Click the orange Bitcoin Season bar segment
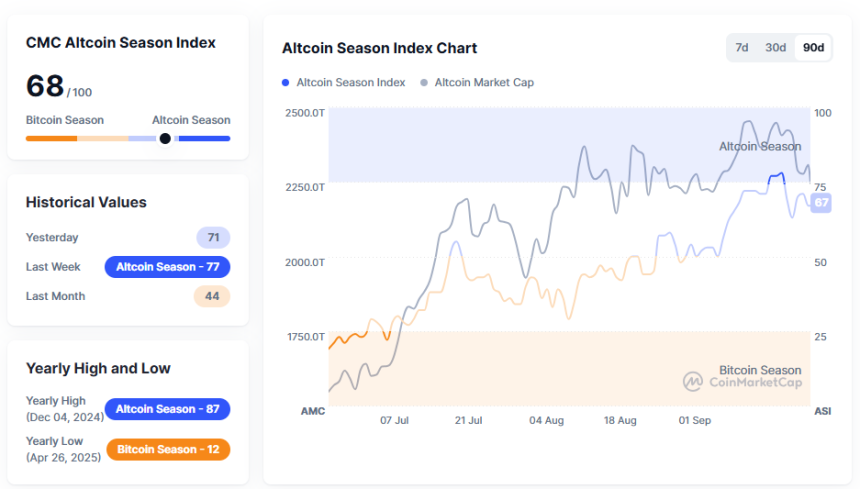This screenshot has width=860, height=489. 51,138
